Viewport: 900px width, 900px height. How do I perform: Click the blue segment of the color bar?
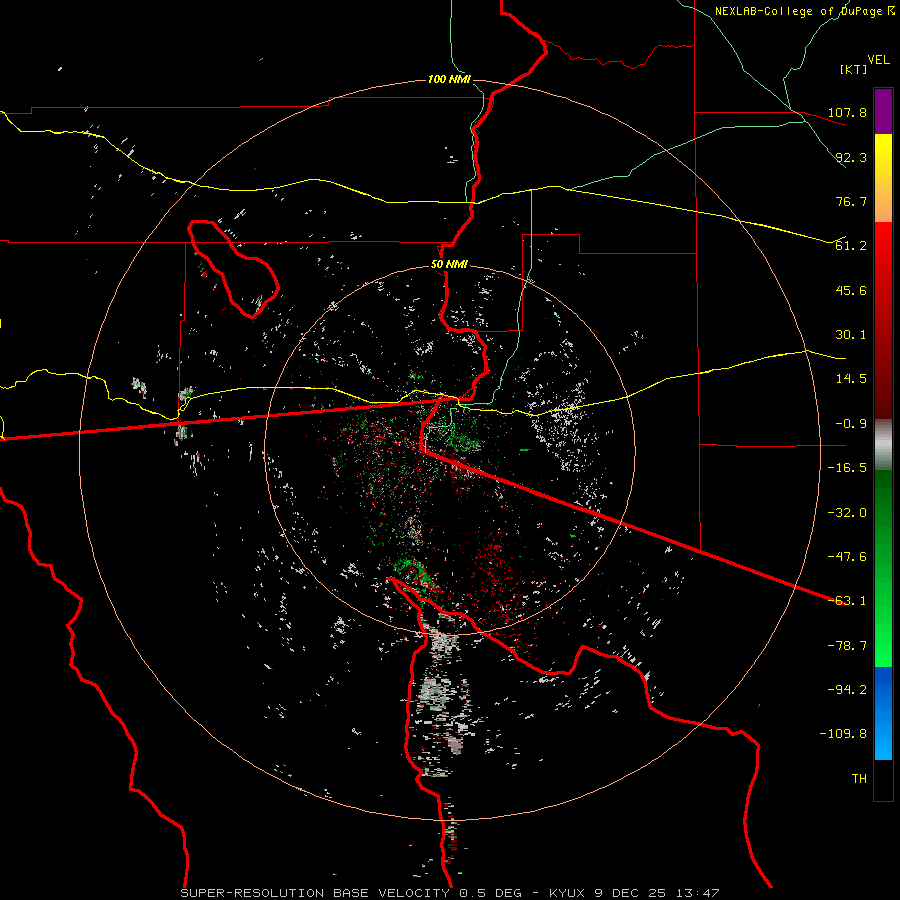pos(883,713)
